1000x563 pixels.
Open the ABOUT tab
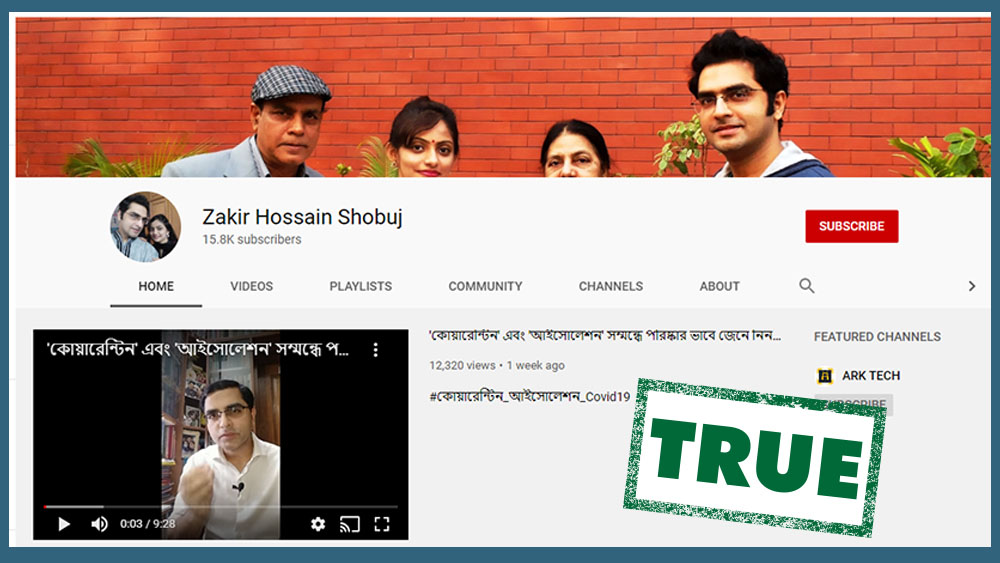[x=719, y=286]
